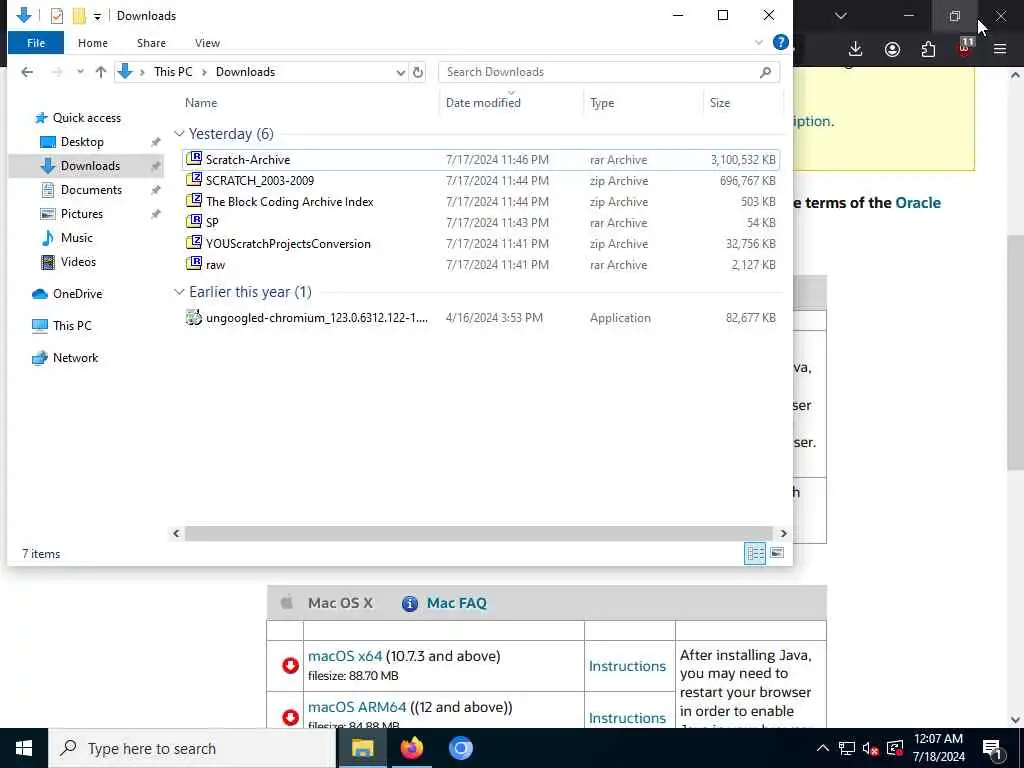Open Quick Access Toolbar customize dropdown

pyautogui.click(x=97, y=16)
